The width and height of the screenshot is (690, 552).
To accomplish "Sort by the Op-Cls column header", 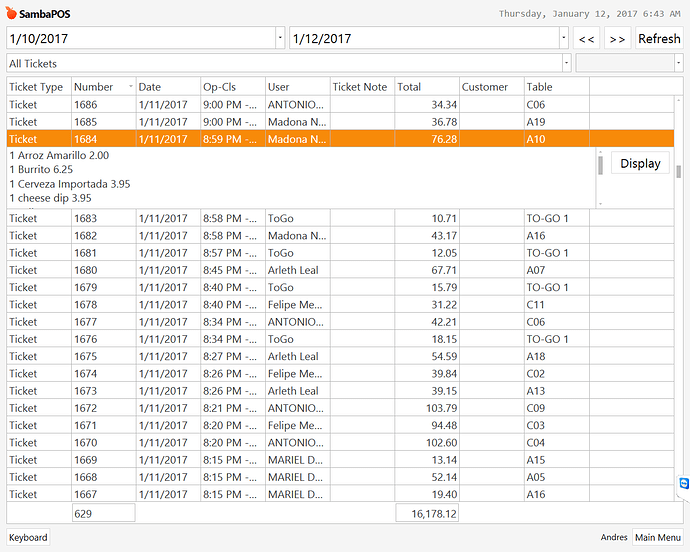I will tap(233, 87).
